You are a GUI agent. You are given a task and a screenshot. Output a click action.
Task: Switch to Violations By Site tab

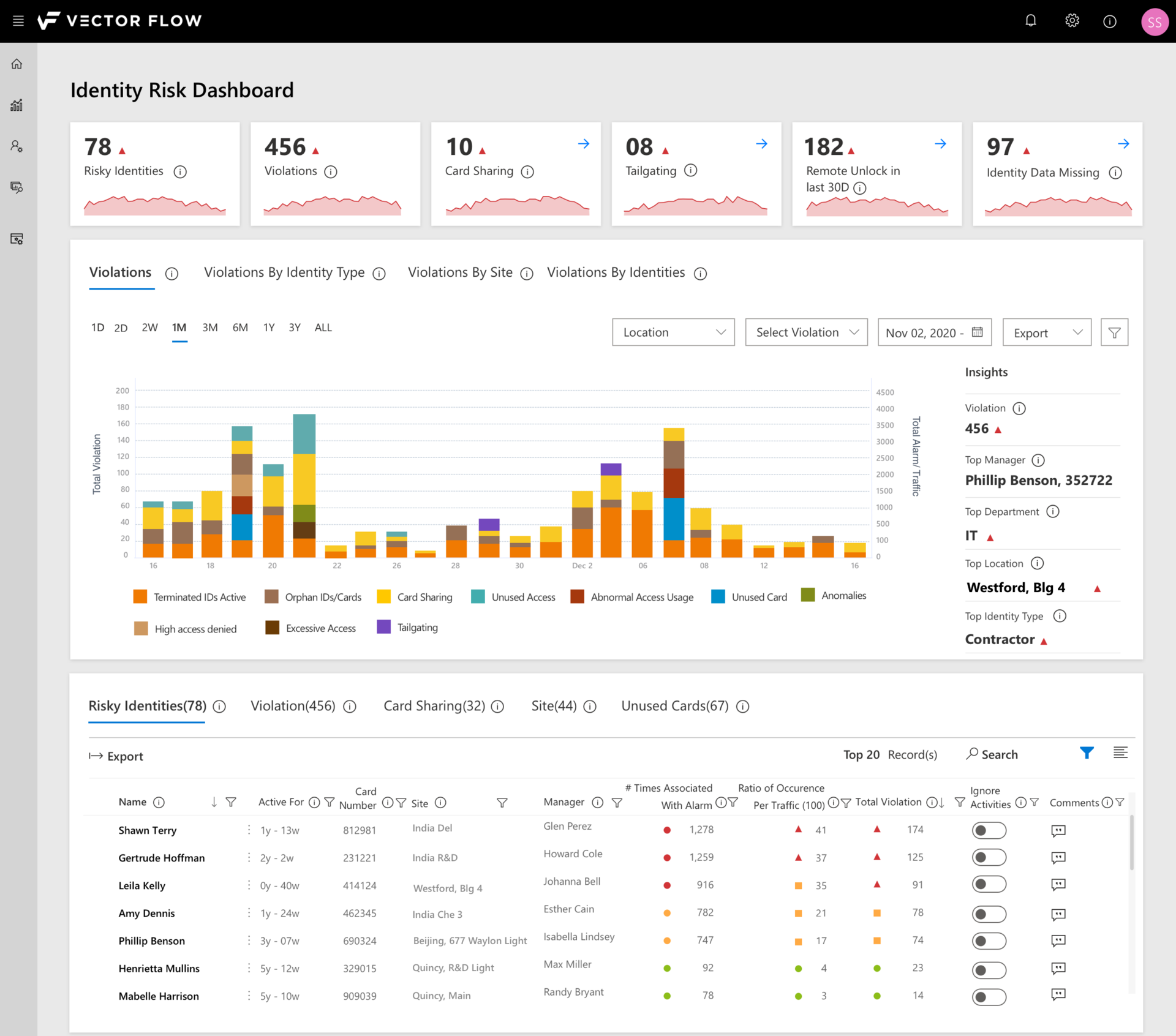click(x=460, y=272)
